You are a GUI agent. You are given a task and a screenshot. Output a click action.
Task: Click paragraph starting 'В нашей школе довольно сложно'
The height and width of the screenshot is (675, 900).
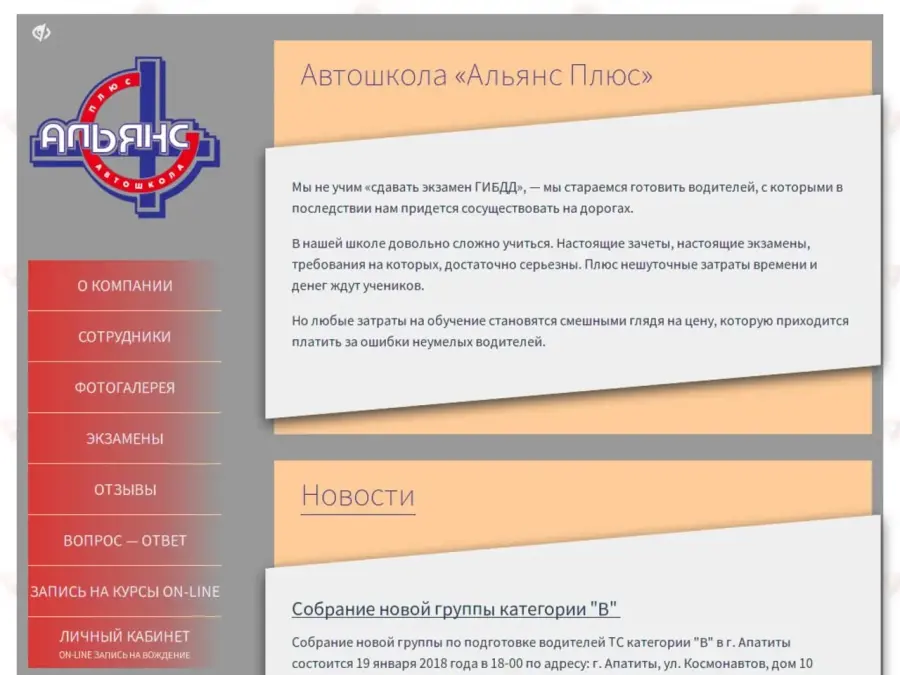coord(554,265)
